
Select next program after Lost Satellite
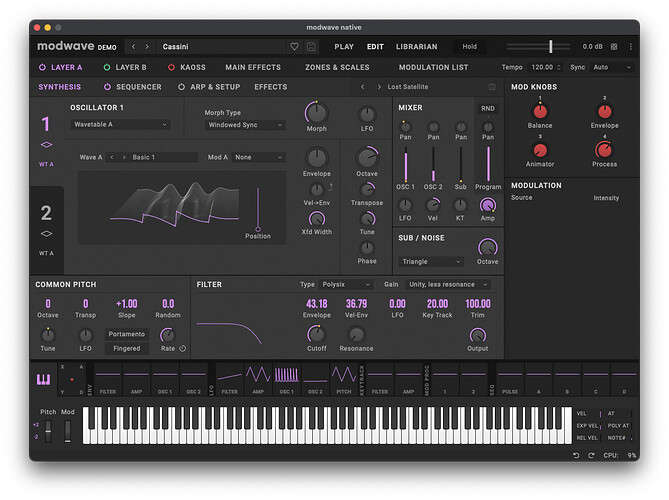click(x=379, y=87)
